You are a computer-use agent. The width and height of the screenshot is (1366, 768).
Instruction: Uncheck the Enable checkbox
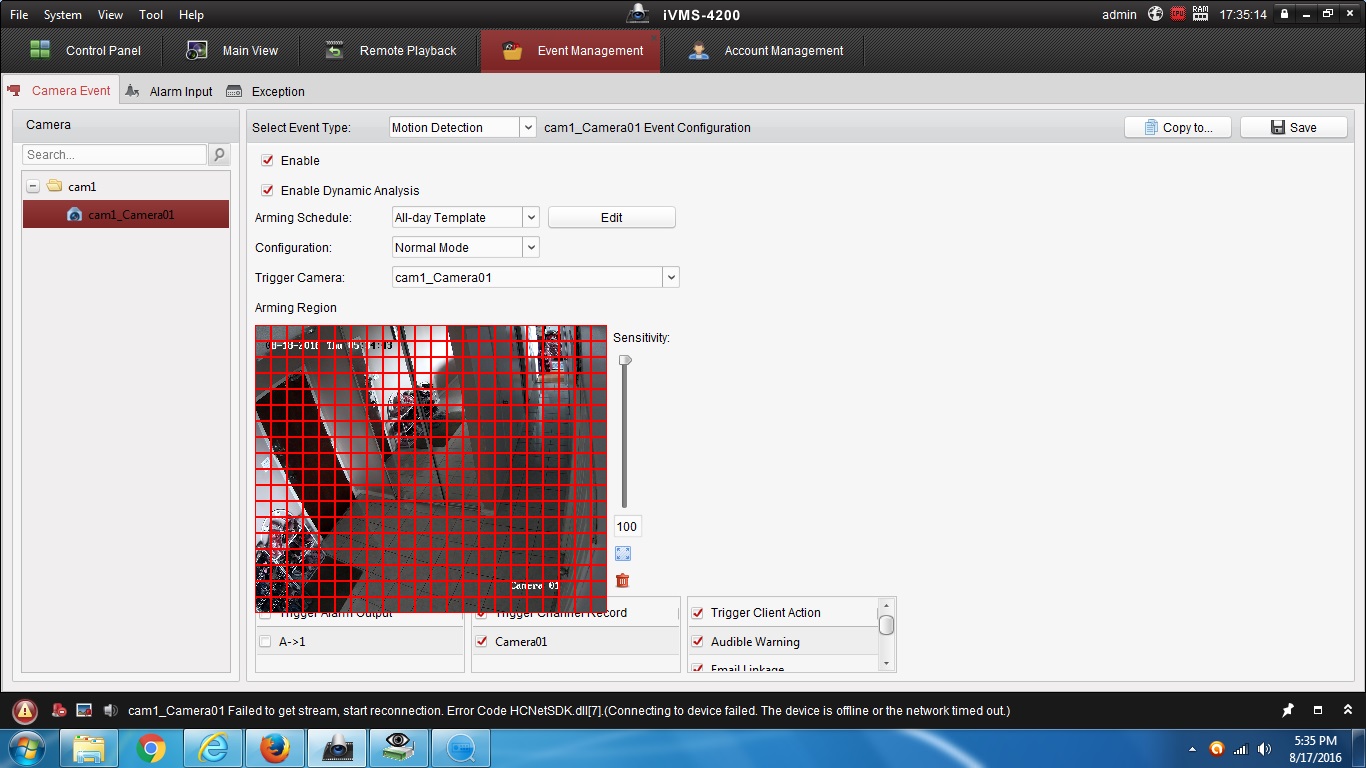pyautogui.click(x=267, y=161)
